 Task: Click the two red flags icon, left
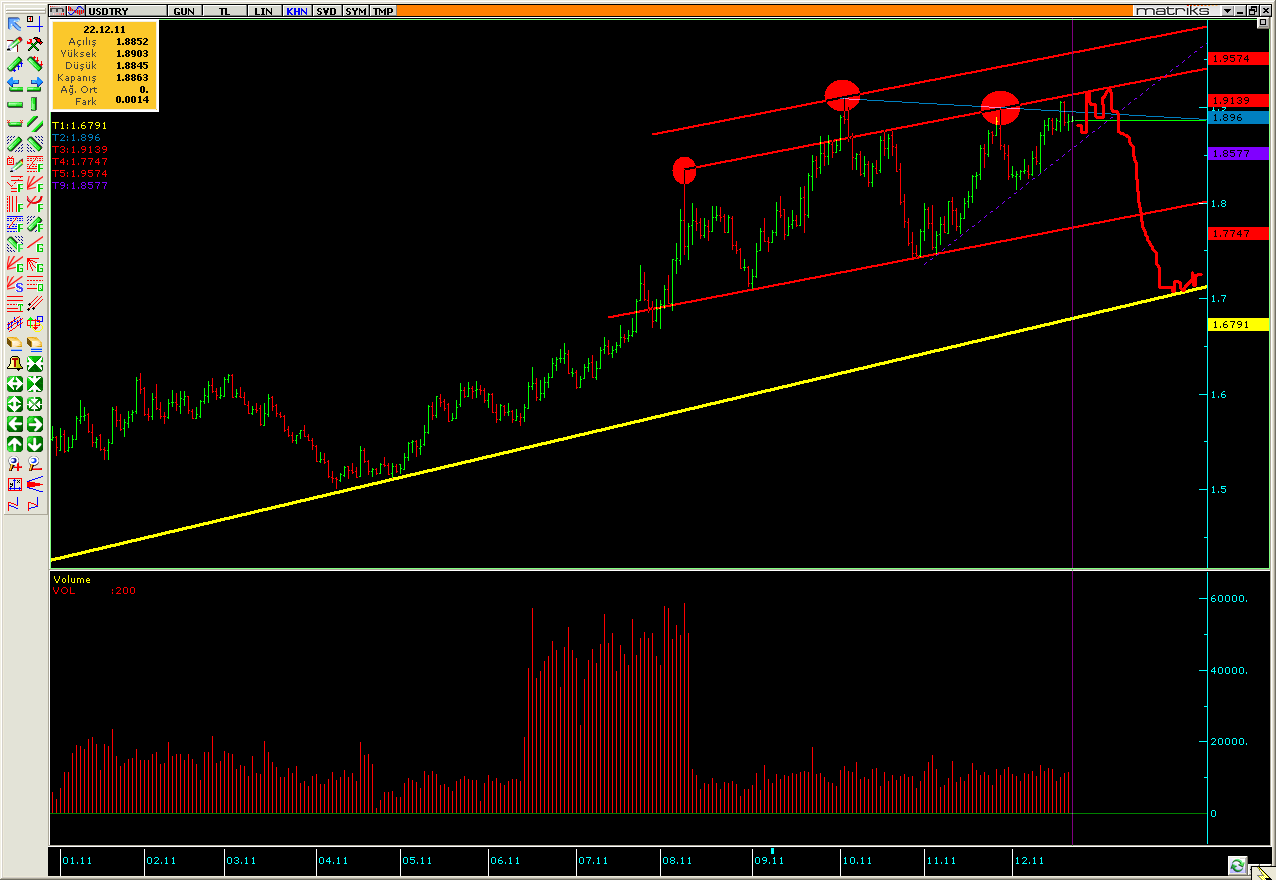coord(15,504)
